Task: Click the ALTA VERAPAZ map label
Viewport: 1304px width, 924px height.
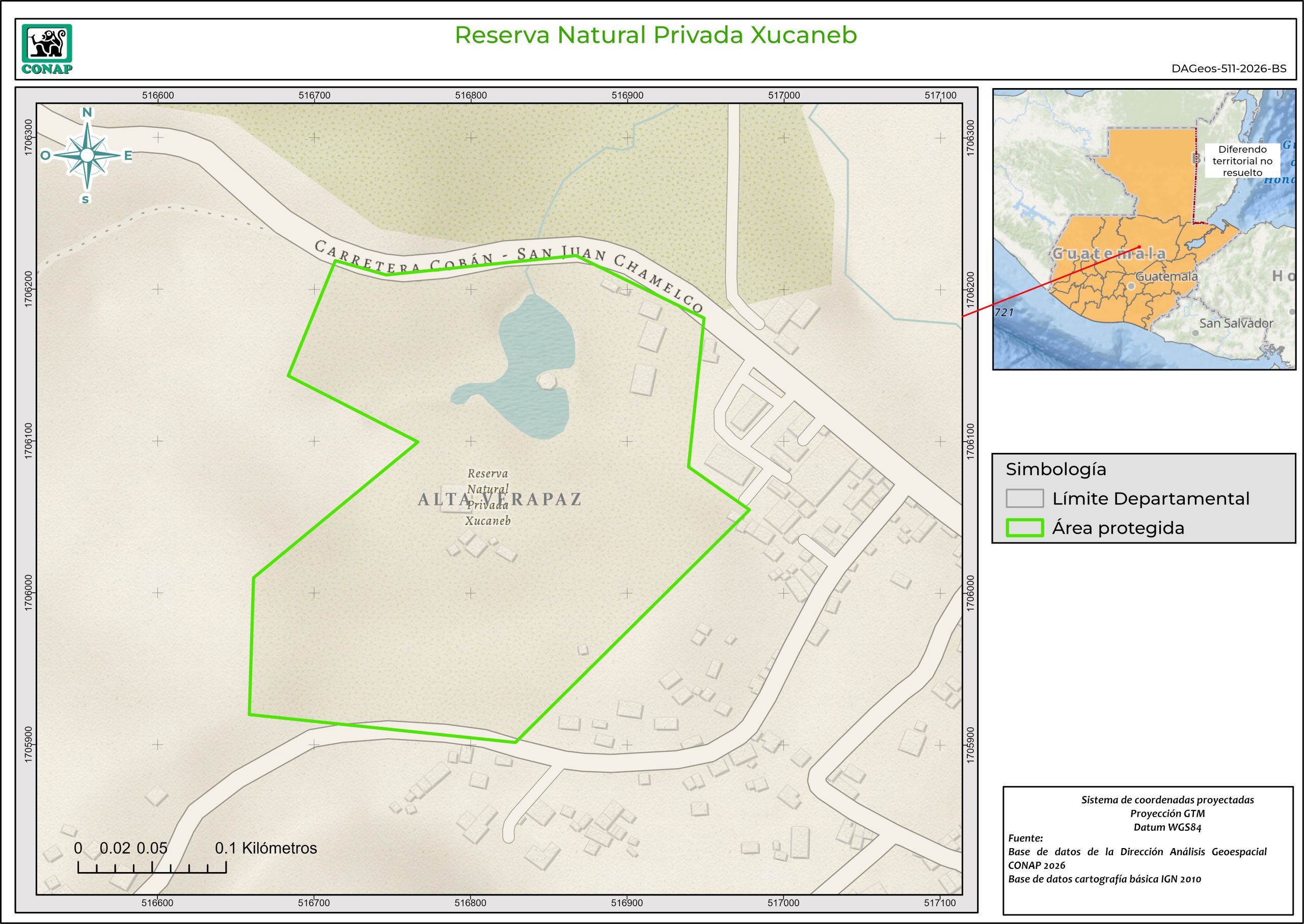Action: tap(500, 500)
